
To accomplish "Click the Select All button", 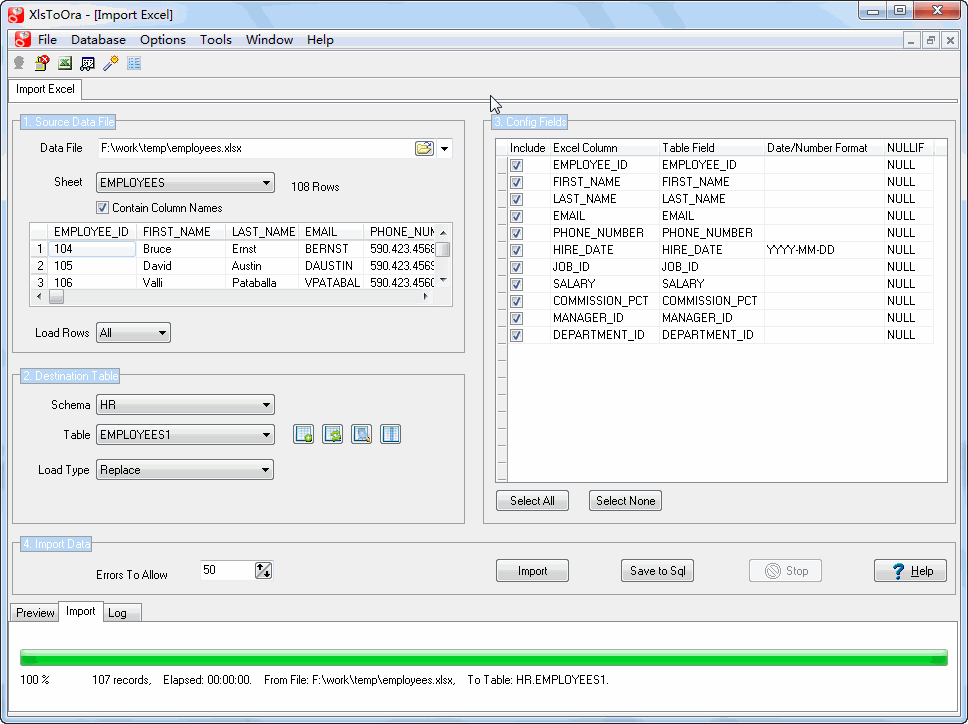I will [x=532, y=501].
